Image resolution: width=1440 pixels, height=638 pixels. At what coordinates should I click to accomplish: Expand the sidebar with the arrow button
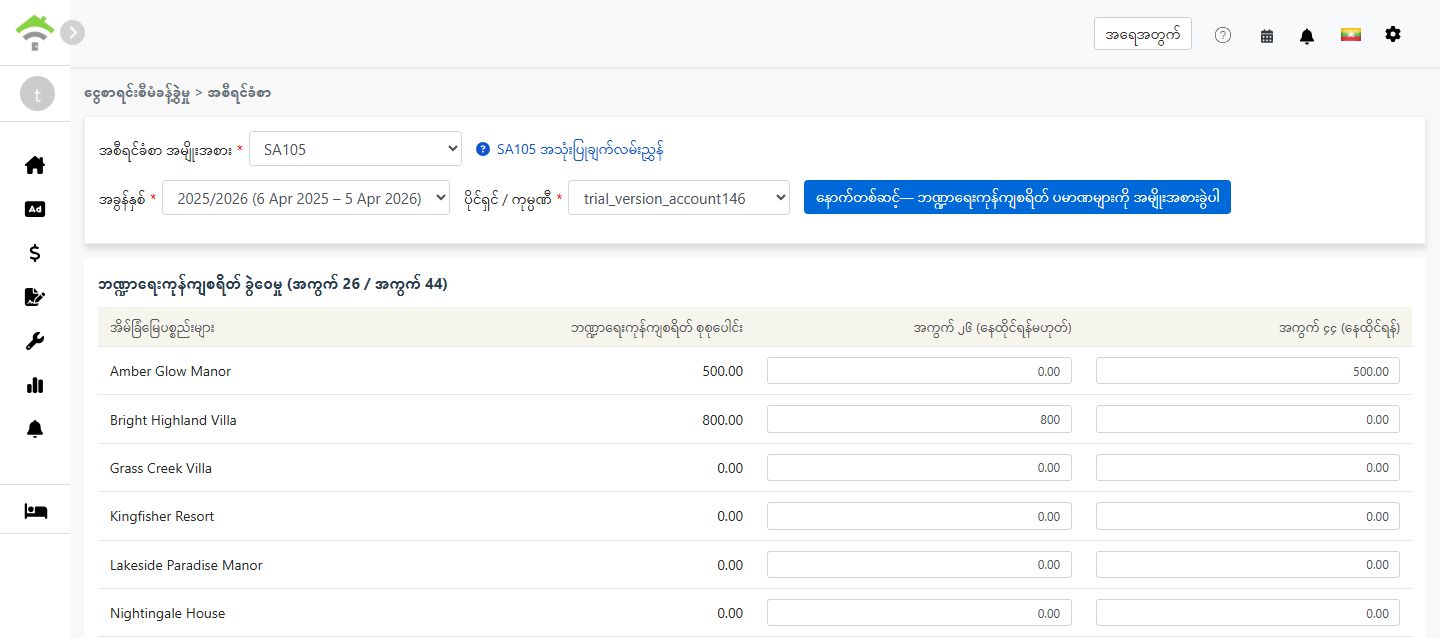[72, 32]
